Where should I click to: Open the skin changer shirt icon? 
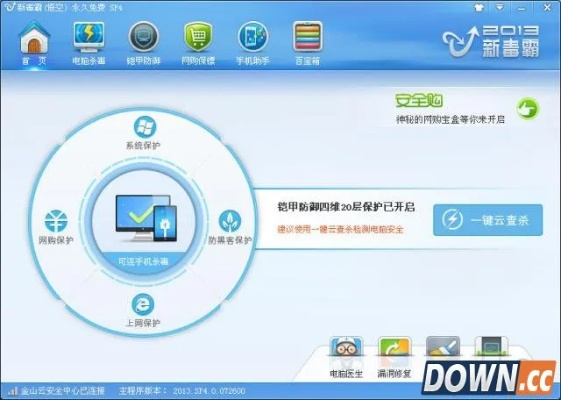[479, 8]
